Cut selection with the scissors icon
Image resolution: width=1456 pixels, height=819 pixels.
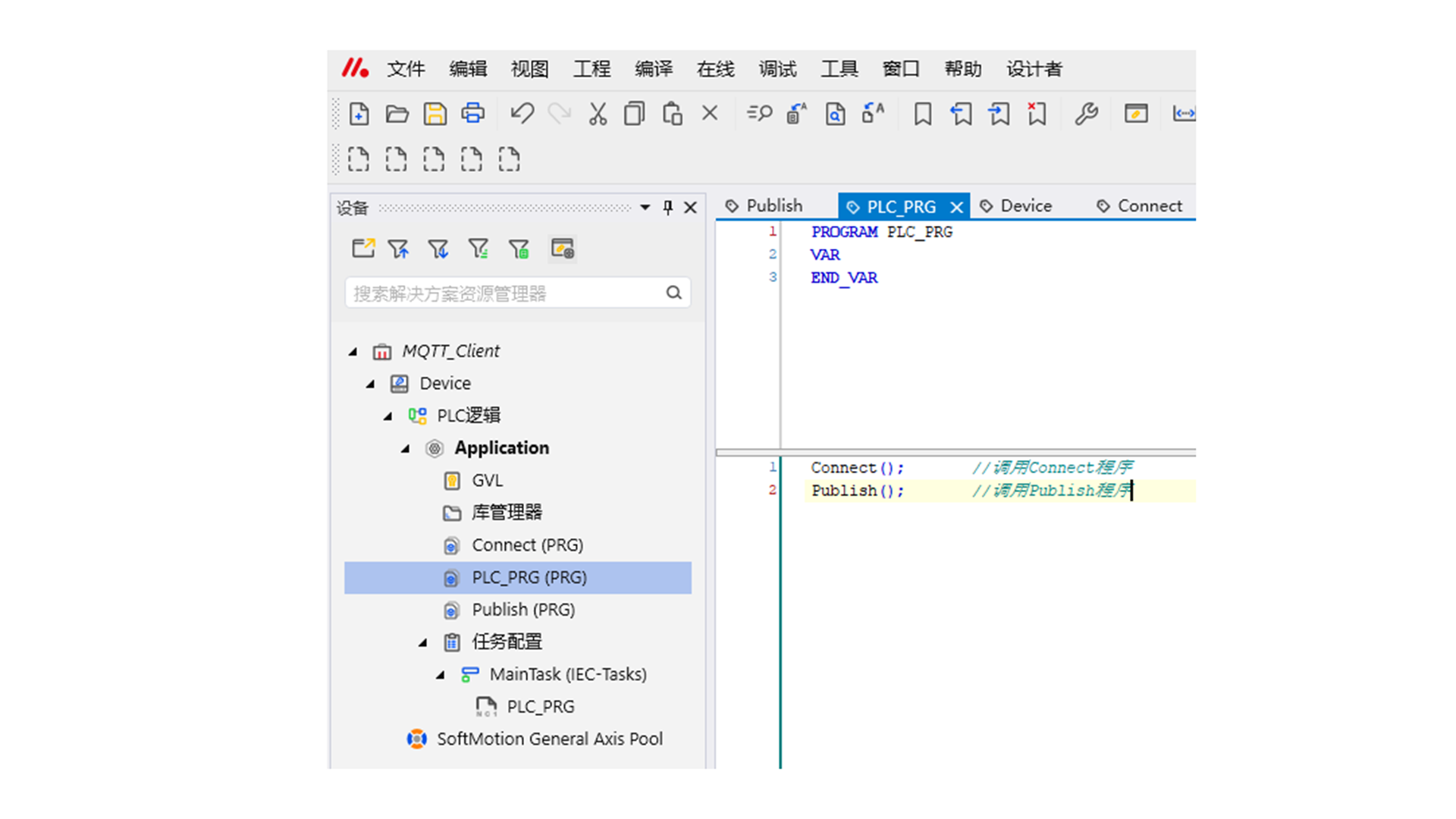coord(598,114)
